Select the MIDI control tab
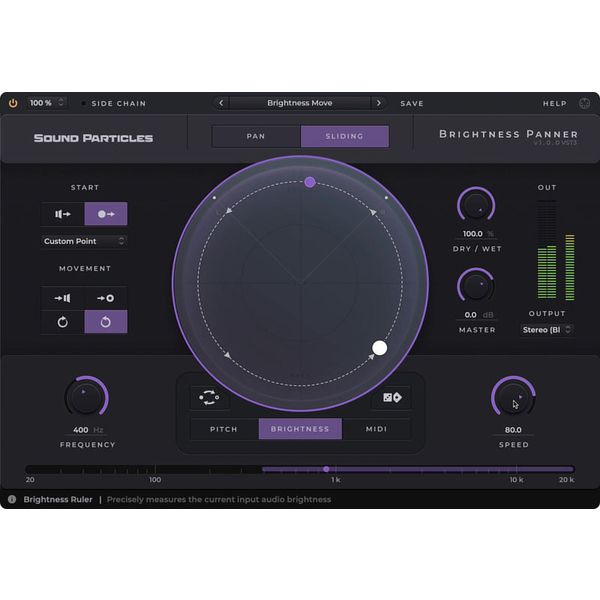 377,429
